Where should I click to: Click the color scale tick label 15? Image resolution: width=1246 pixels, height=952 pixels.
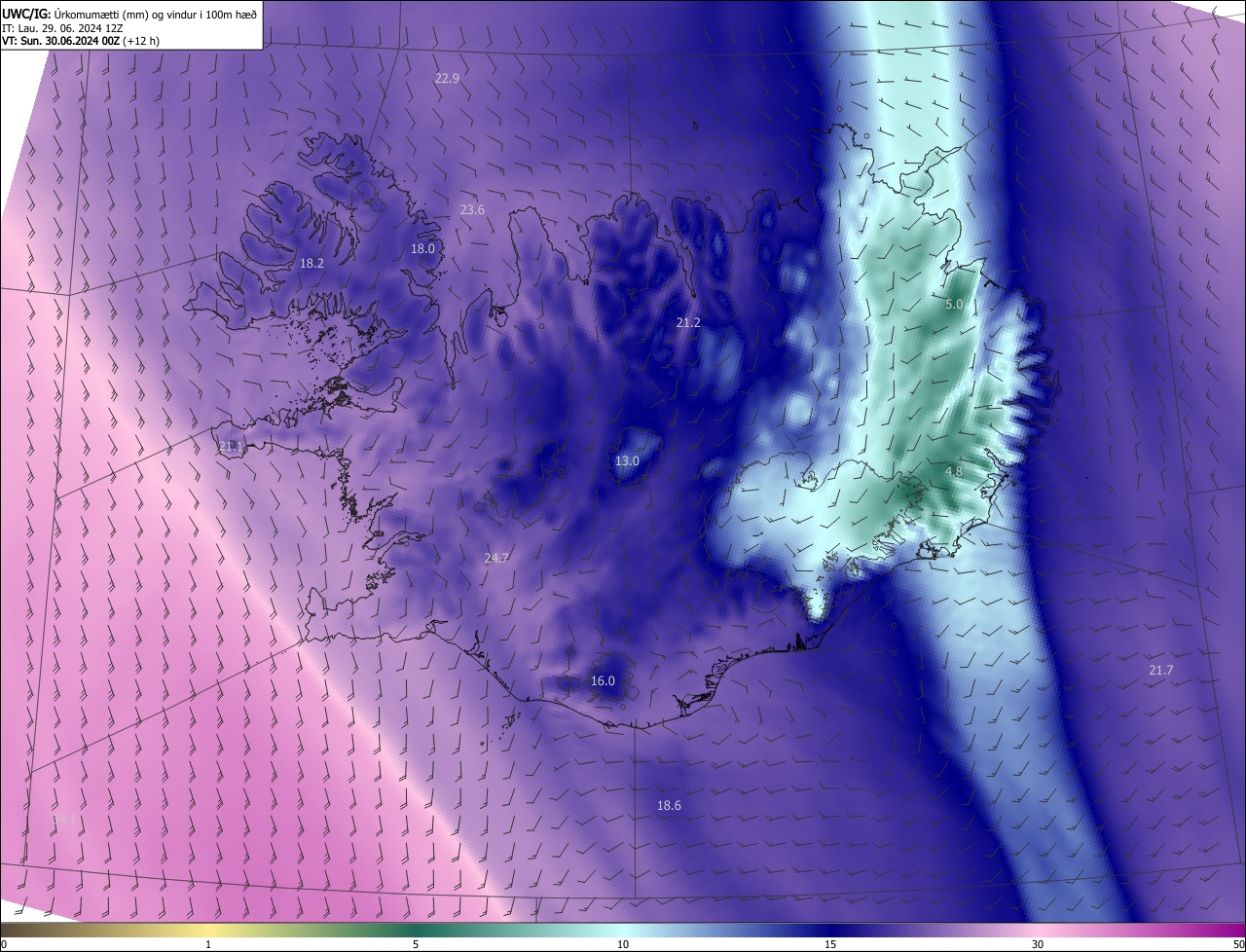[x=830, y=944]
